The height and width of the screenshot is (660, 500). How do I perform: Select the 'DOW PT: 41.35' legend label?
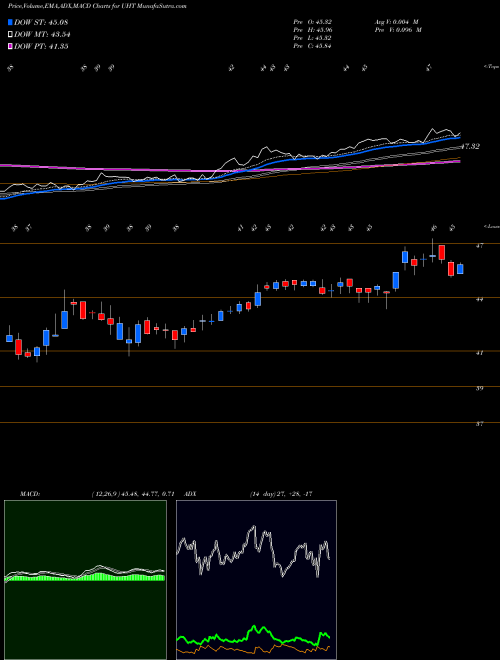click(41, 46)
